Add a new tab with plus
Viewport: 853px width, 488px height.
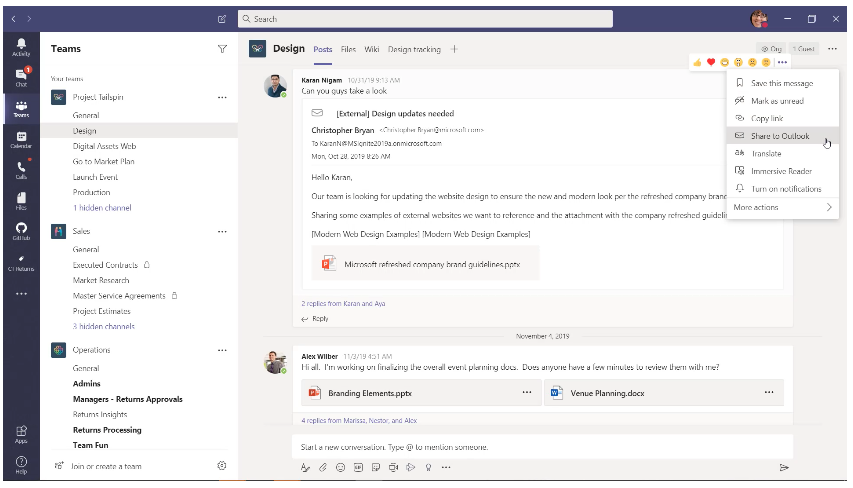(x=454, y=49)
